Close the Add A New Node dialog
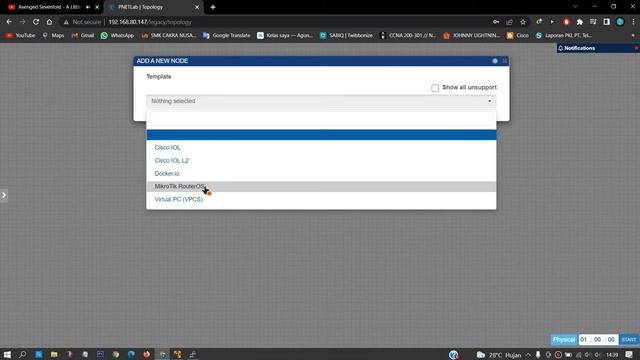Viewport: 640px width, 360px height. coord(505,61)
